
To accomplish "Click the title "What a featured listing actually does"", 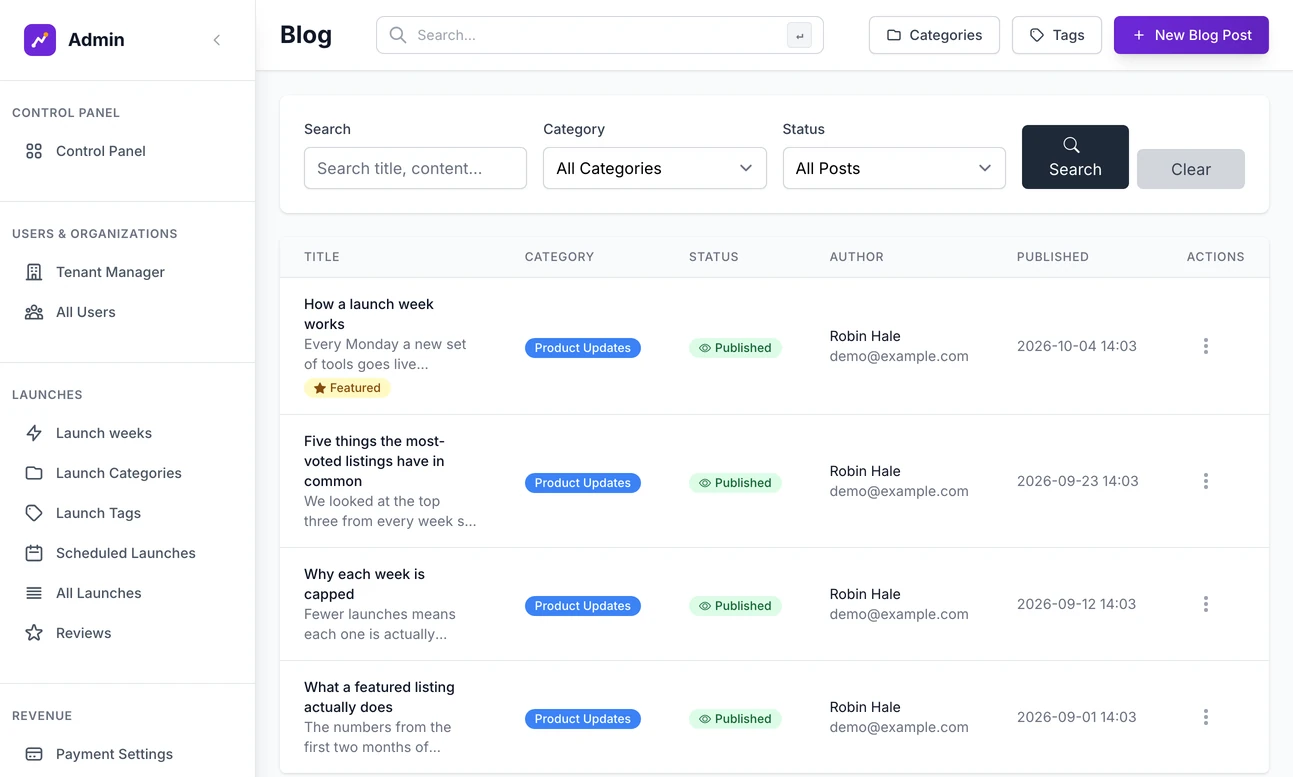I will click(379, 697).
